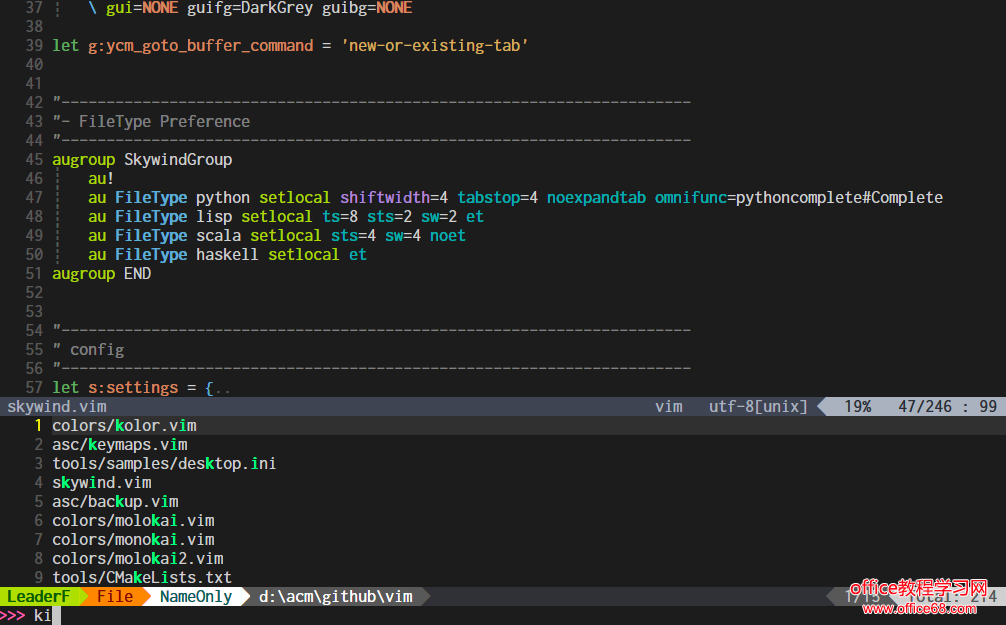Expand the folded s:settings block on line 57

[218, 388]
